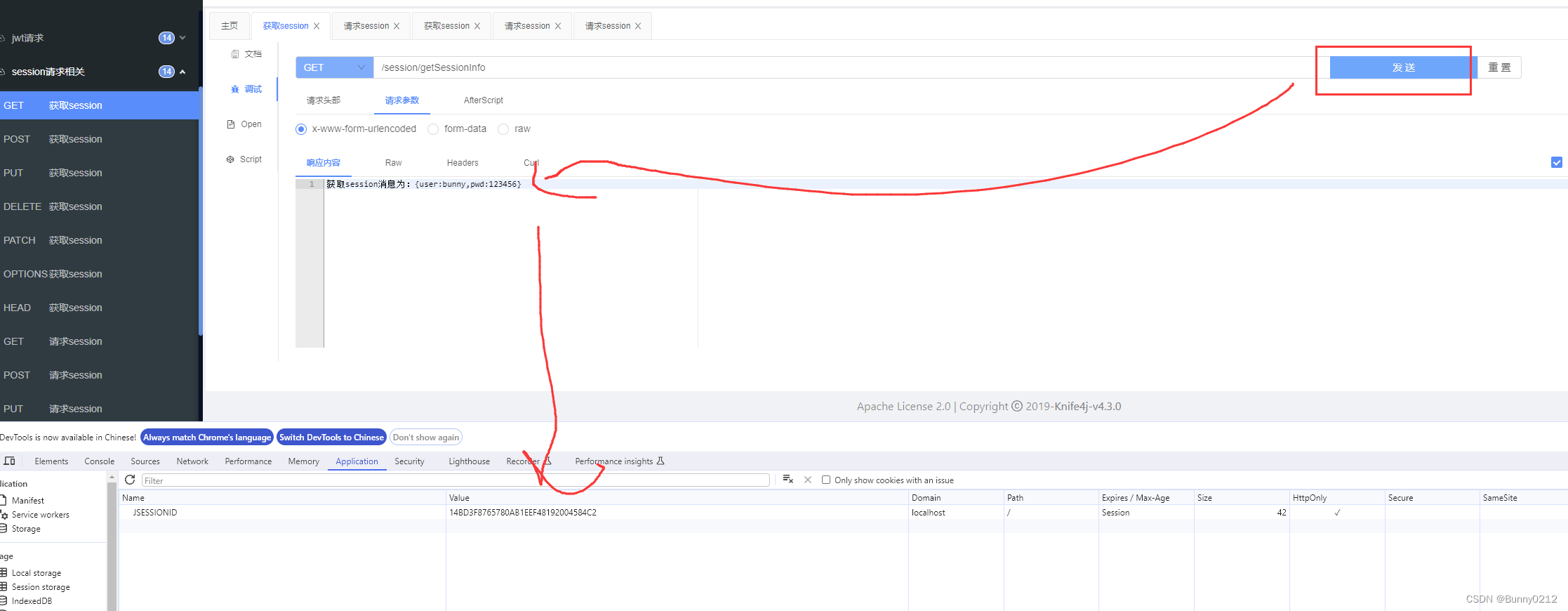
Task: Close the last 请求session tab
Action: (x=638, y=26)
